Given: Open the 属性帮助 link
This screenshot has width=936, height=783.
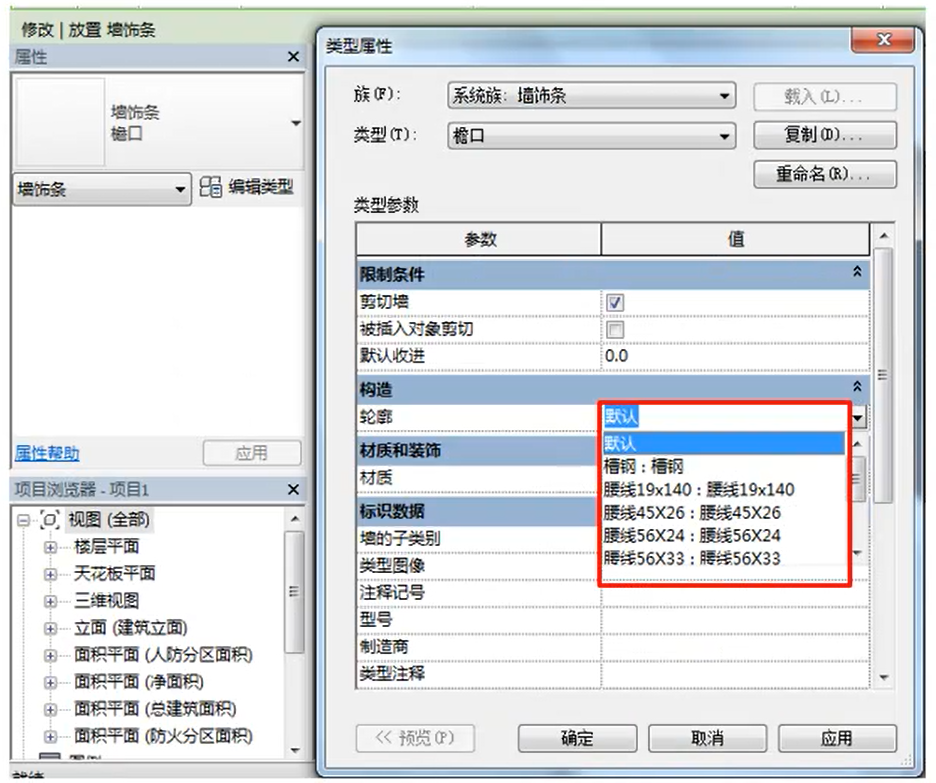Looking at the screenshot, I should (x=47, y=453).
